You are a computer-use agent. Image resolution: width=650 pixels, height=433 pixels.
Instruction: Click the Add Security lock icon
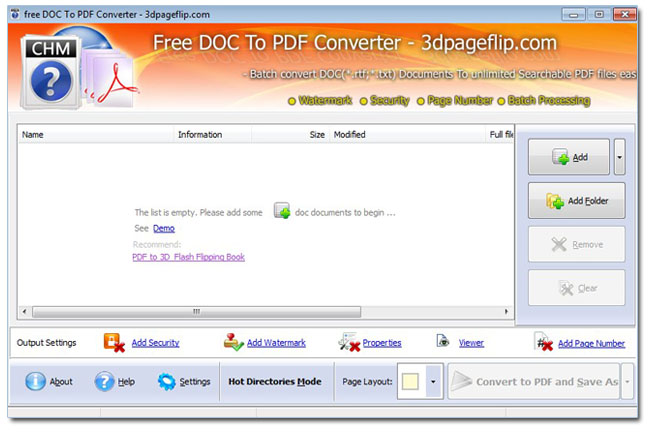pos(114,343)
